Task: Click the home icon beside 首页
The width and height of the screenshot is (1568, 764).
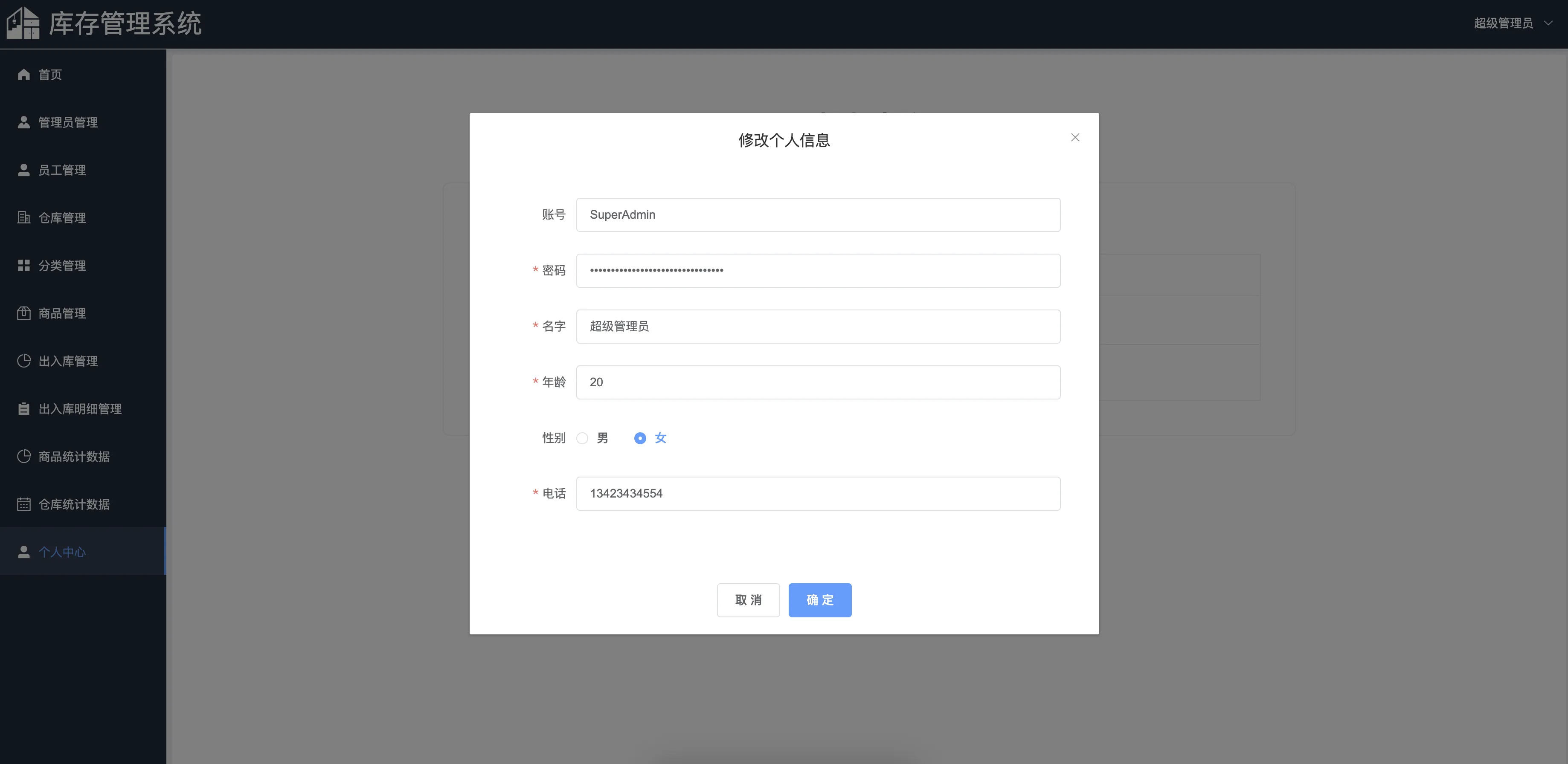Action: [x=24, y=75]
